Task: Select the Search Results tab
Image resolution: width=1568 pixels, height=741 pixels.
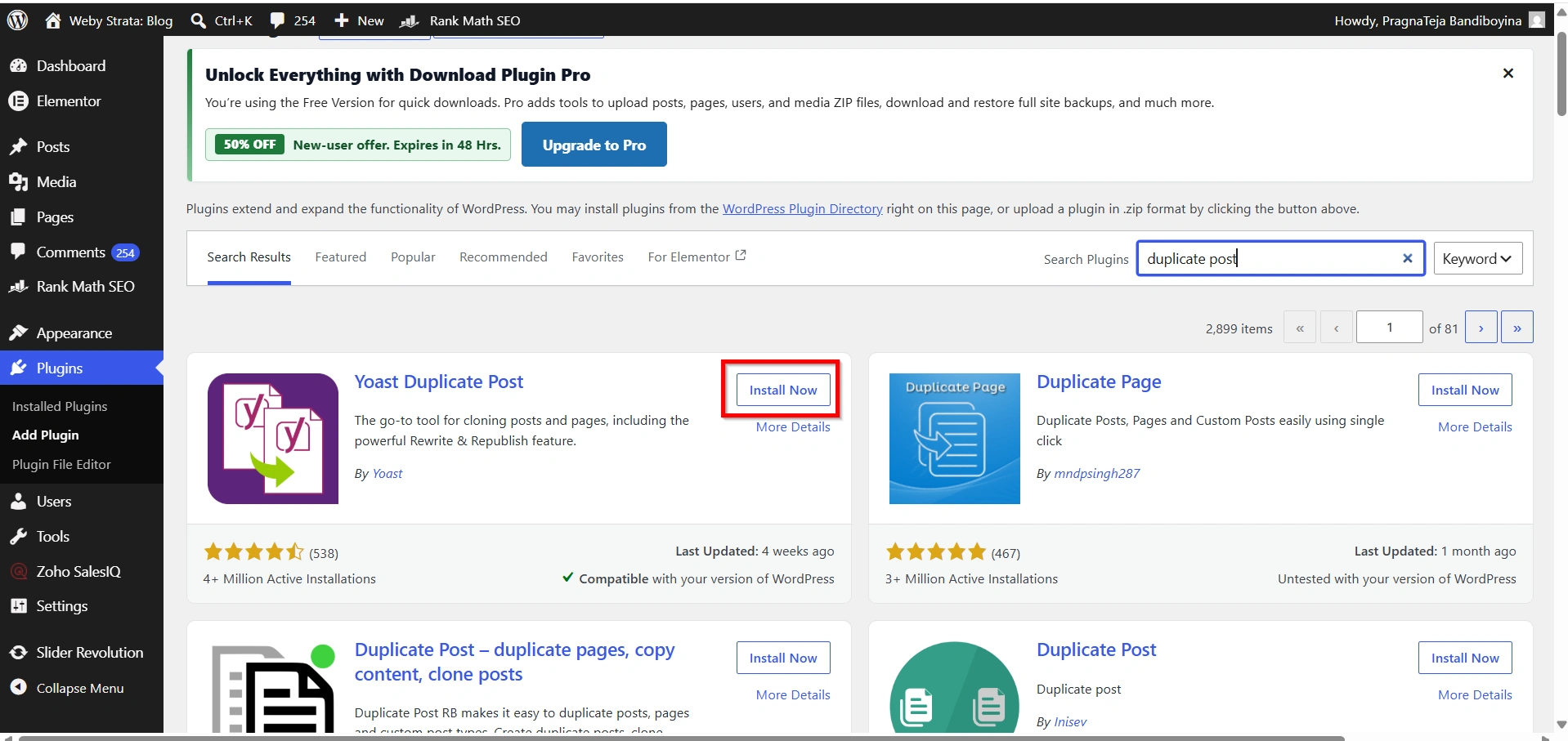Action: point(249,257)
